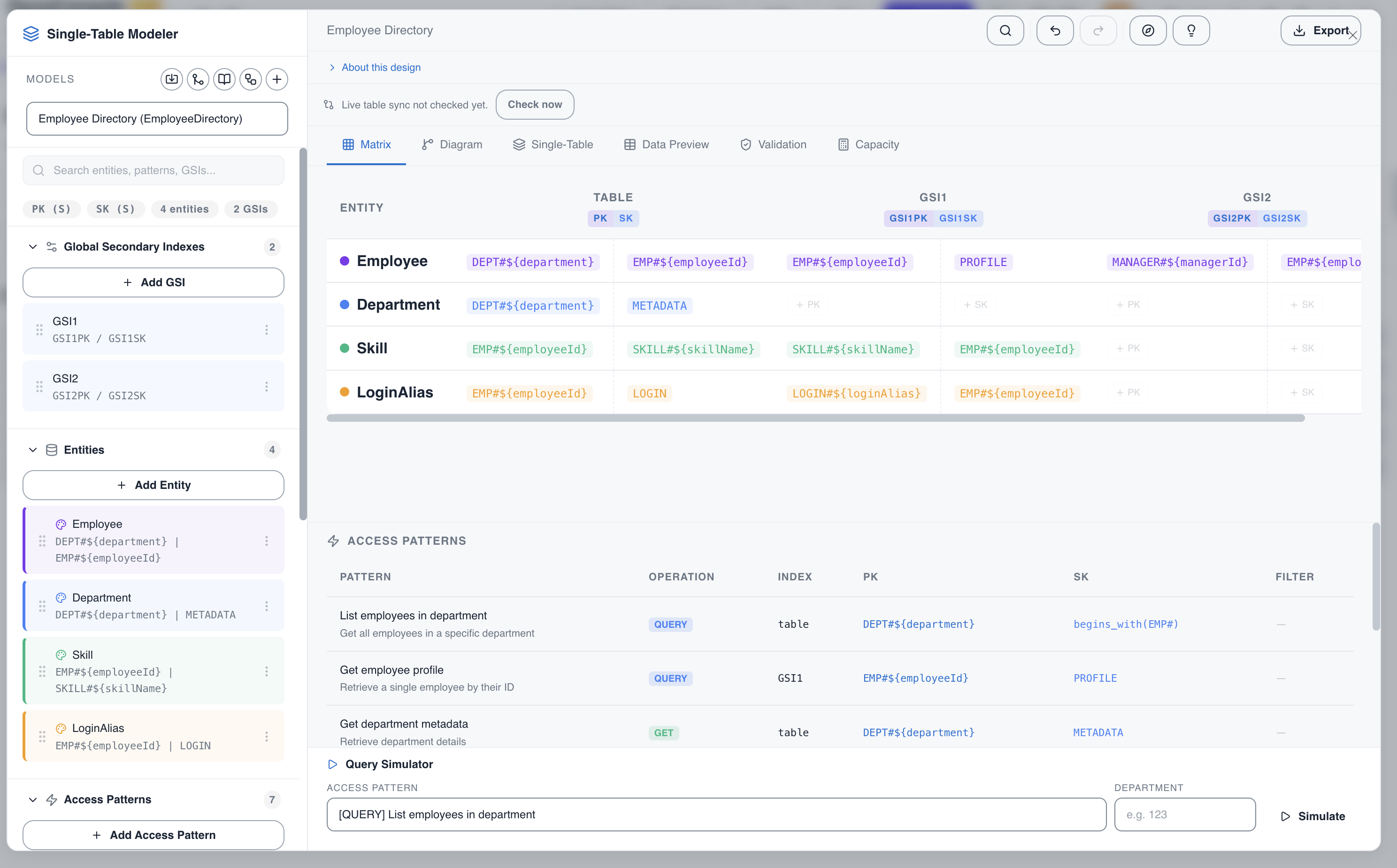Click the search entities input field

154,170
